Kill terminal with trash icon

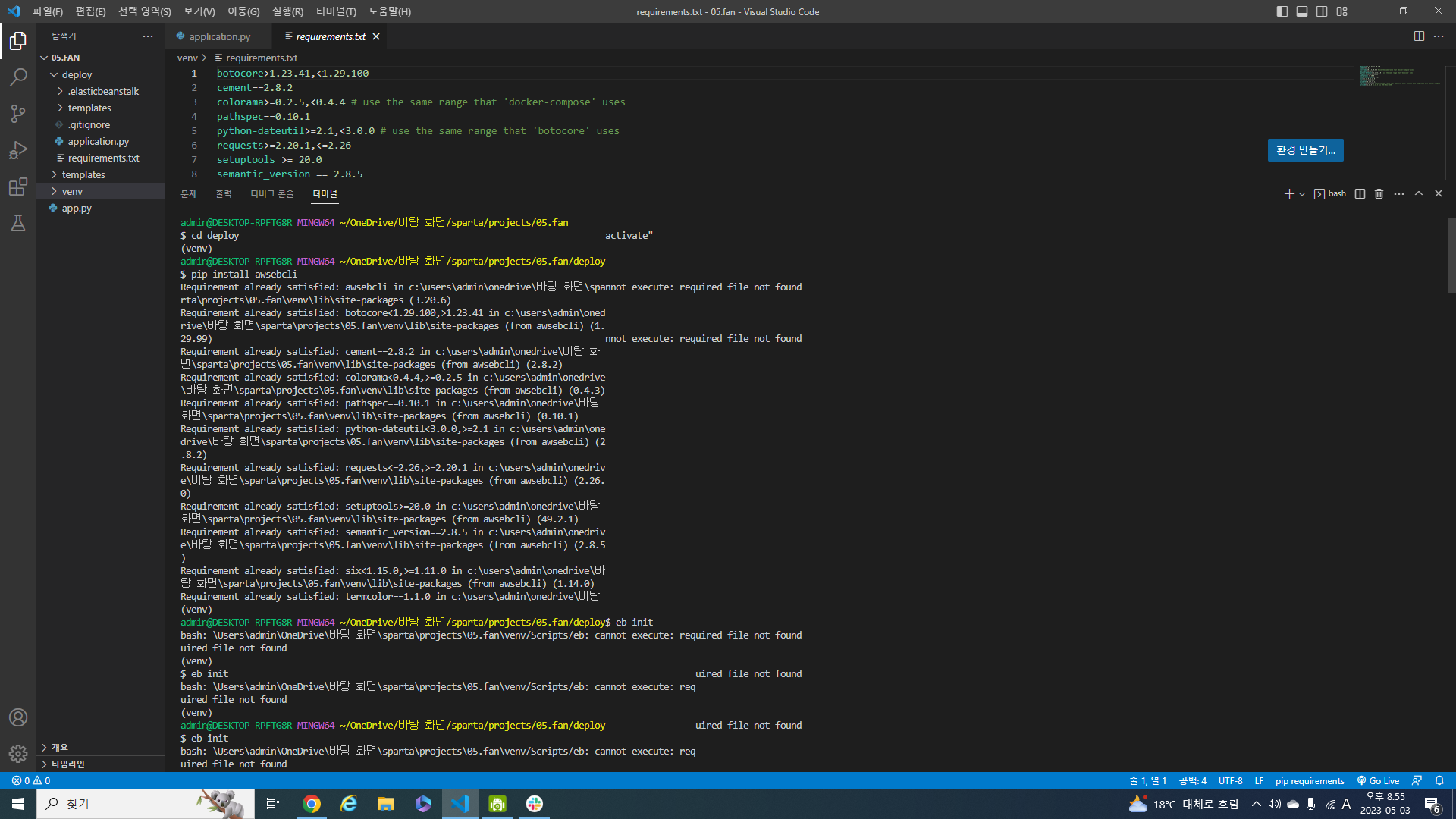[x=1379, y=194]
